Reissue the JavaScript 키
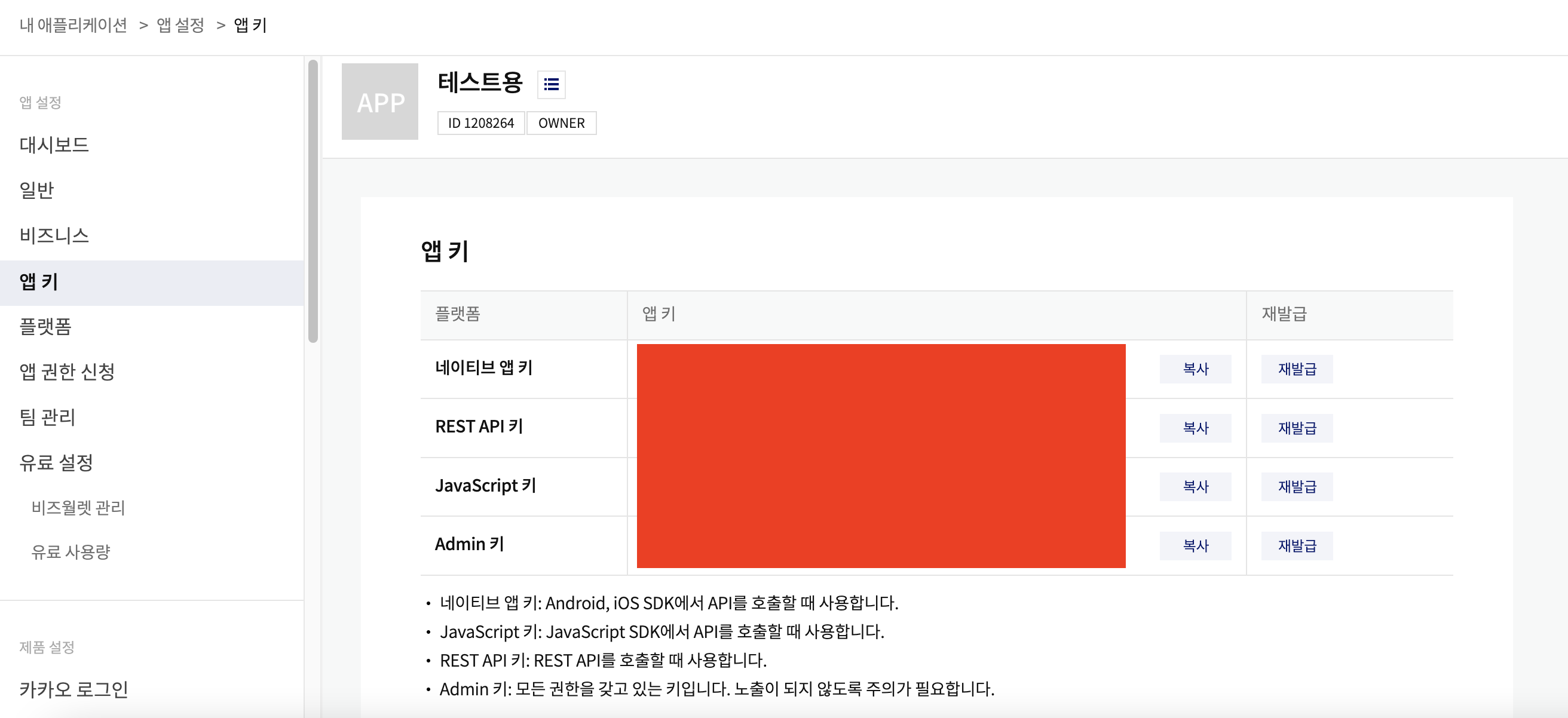 (1297, 486)
